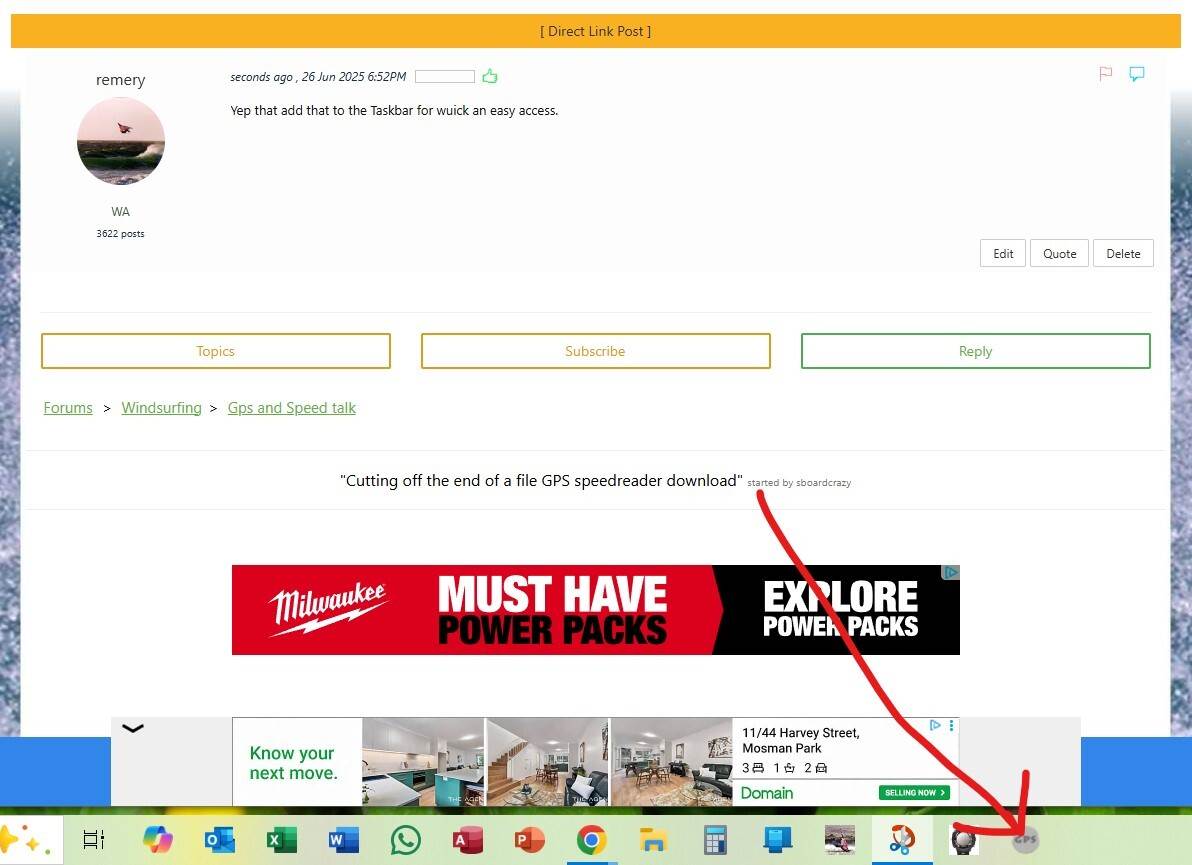Viewport: 1192px width, 865px height.
Task: Open the Direct Link Post banner
Action: coord(595,31)
